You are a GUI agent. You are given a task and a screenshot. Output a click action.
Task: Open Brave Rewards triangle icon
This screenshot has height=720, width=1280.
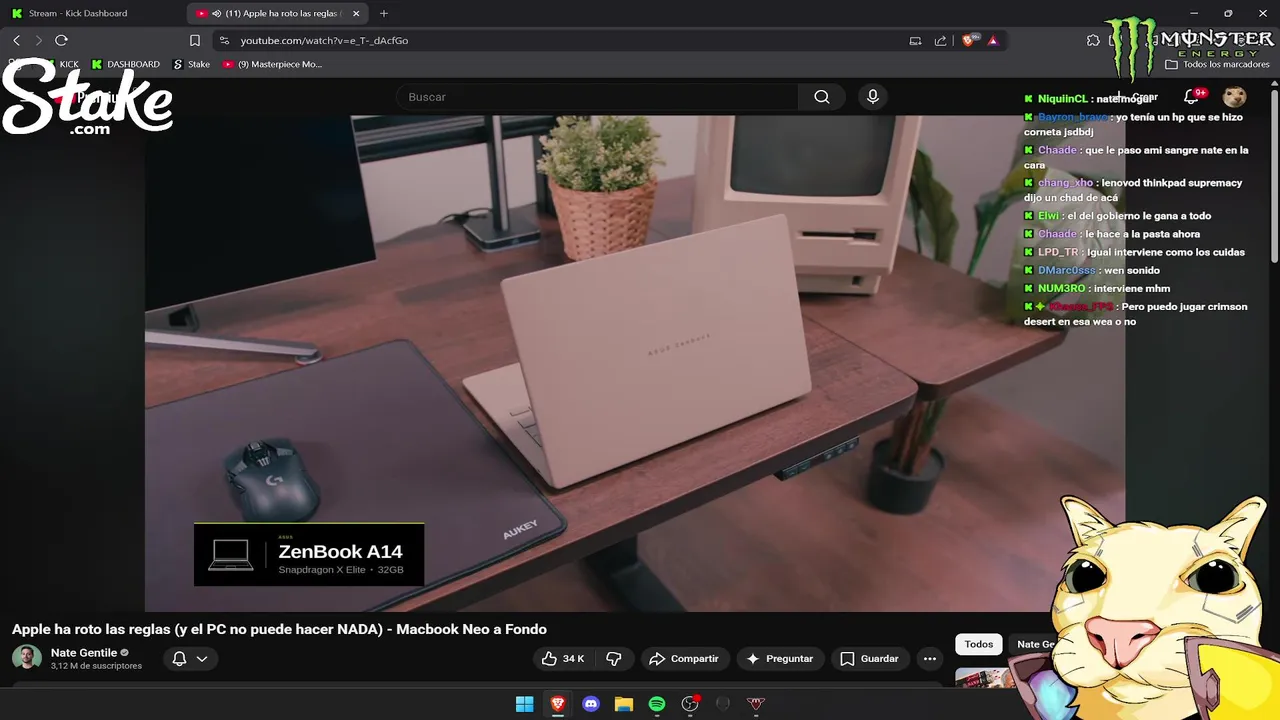[x=993, y=40]
